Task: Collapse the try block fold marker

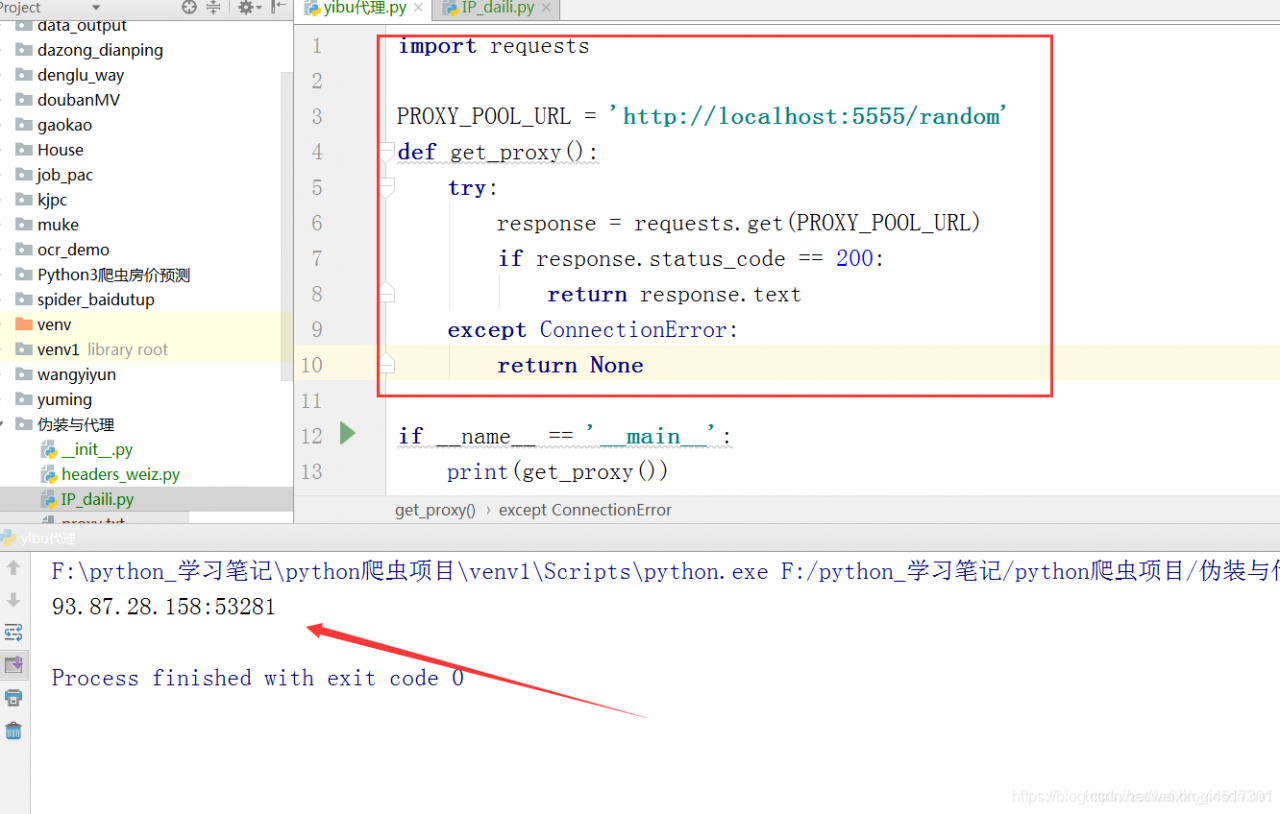Action: pyautogui.click(x=387, y=187)
